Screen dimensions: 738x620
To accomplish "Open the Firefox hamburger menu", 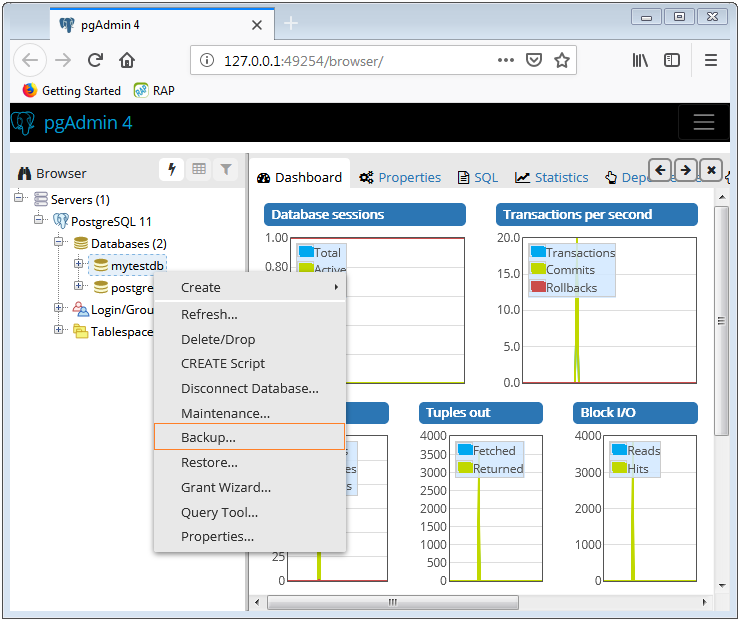I will 711,60.
